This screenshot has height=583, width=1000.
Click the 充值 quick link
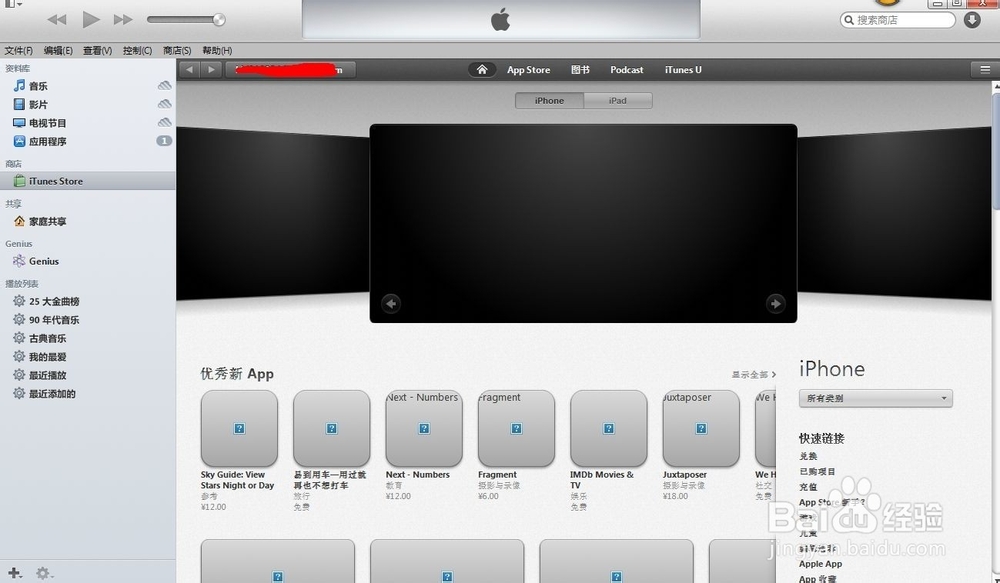point(808,487)
